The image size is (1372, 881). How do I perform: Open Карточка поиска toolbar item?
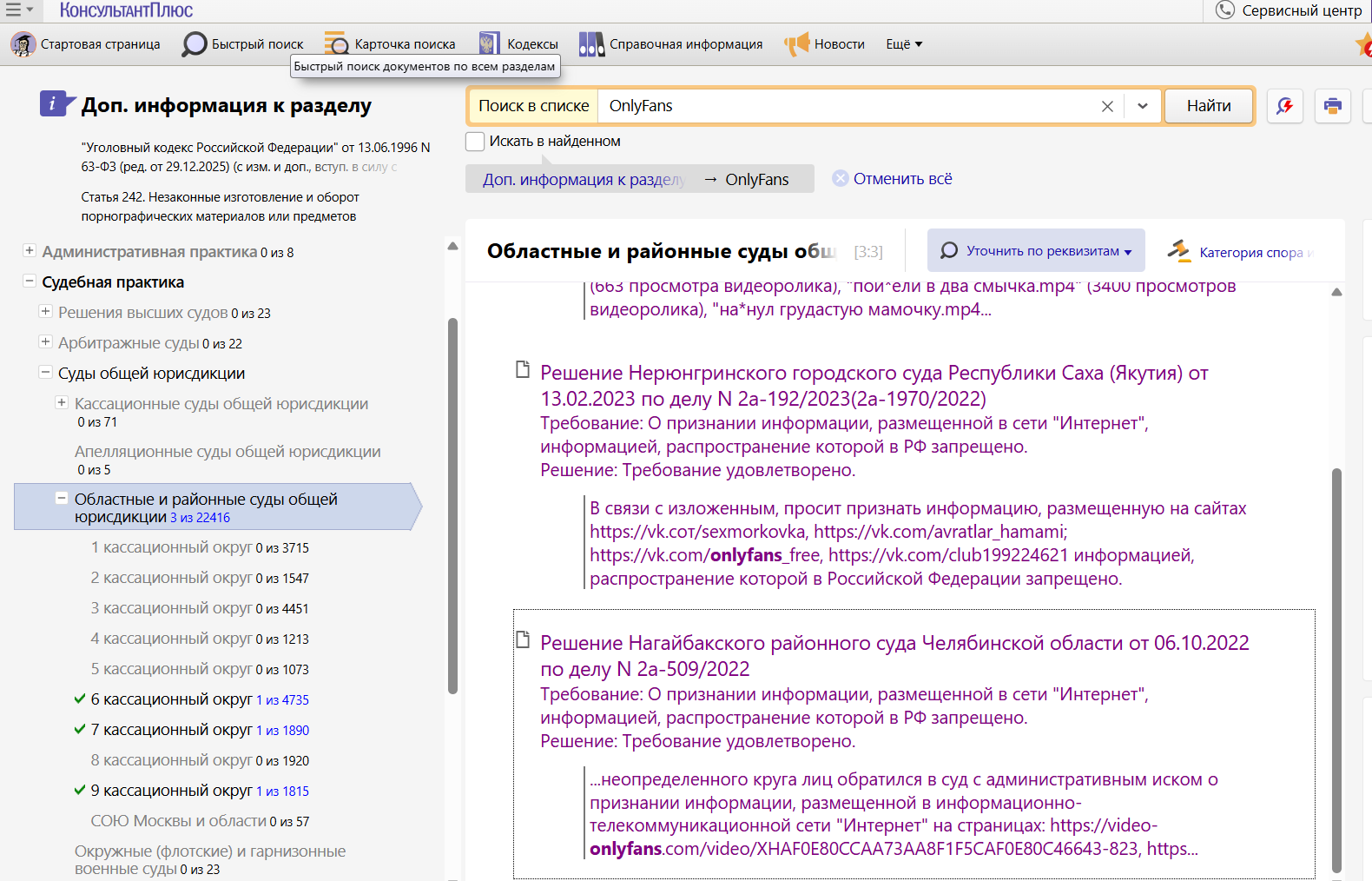[390, 44]
